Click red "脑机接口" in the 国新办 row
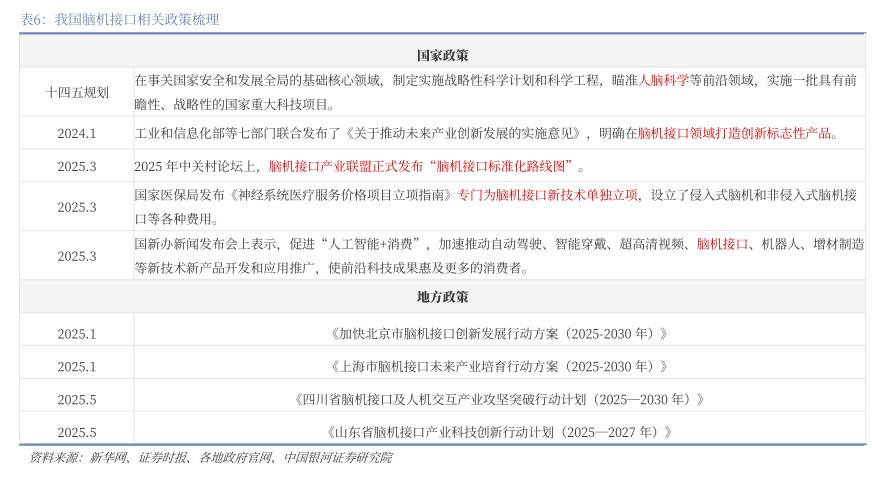The height and width of the screenshot is (491, 872). point(722,244)
